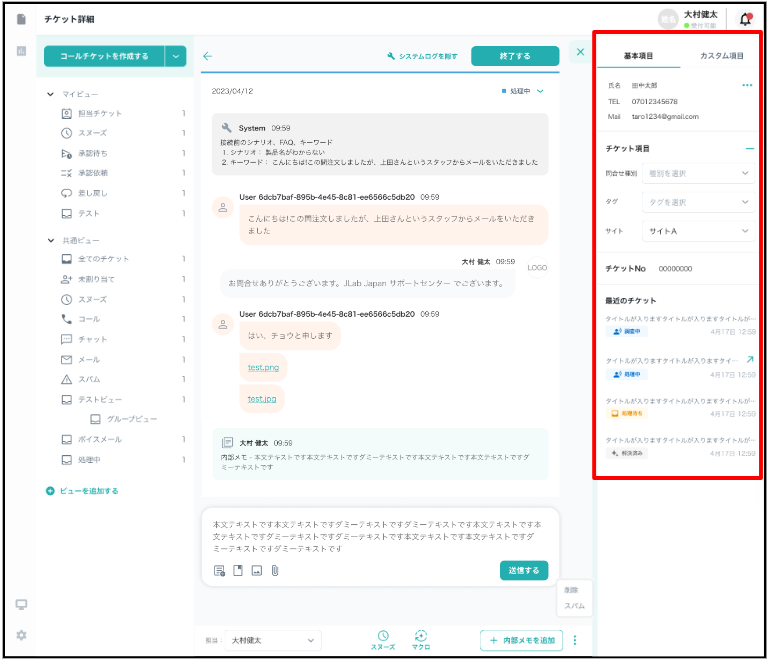Open the test.png attachment link

pos(263,367)
